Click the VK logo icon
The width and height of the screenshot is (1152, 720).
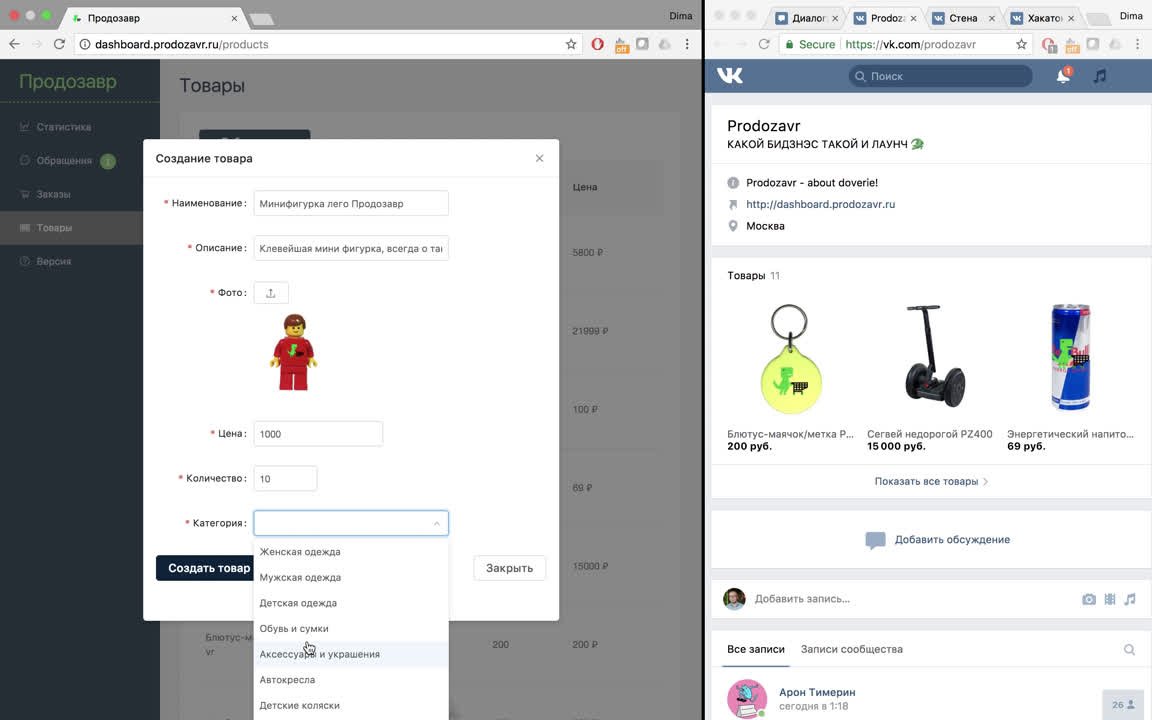(x=730, y=76)
